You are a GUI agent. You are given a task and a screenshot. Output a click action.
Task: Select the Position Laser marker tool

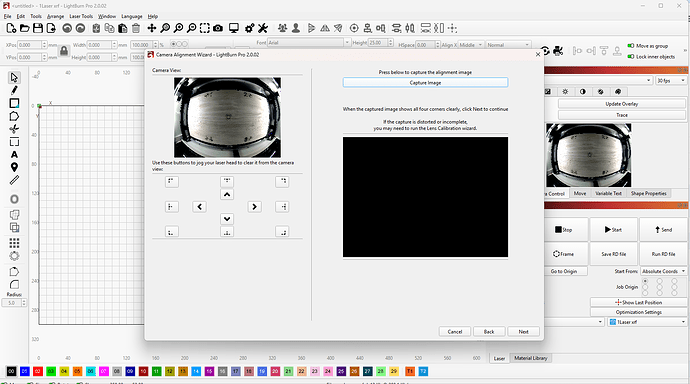14,167
